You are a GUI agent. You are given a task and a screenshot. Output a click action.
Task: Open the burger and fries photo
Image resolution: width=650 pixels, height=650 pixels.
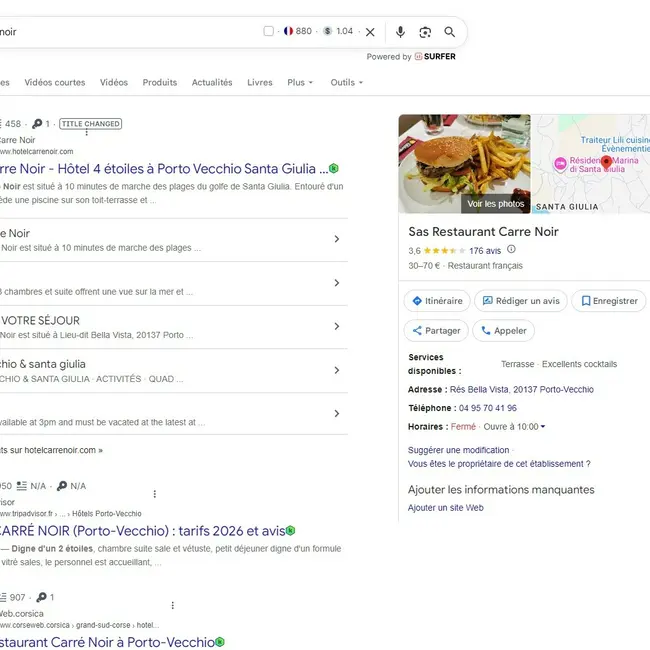[464, 164]
